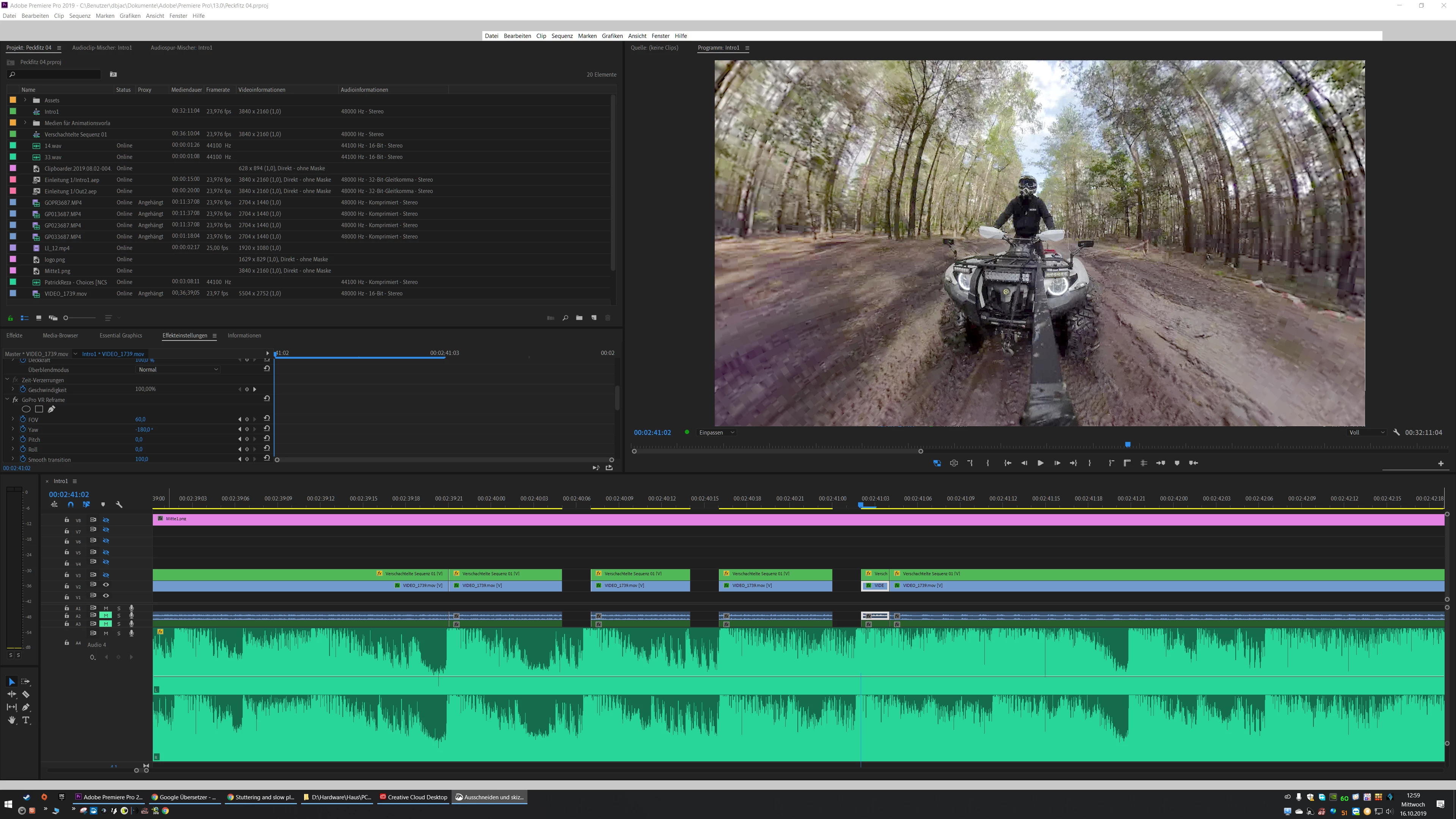The width and height of the screenshot is (1456, 819).
Task: Expand the Assets bin folder
Action: tap(25, 100)
